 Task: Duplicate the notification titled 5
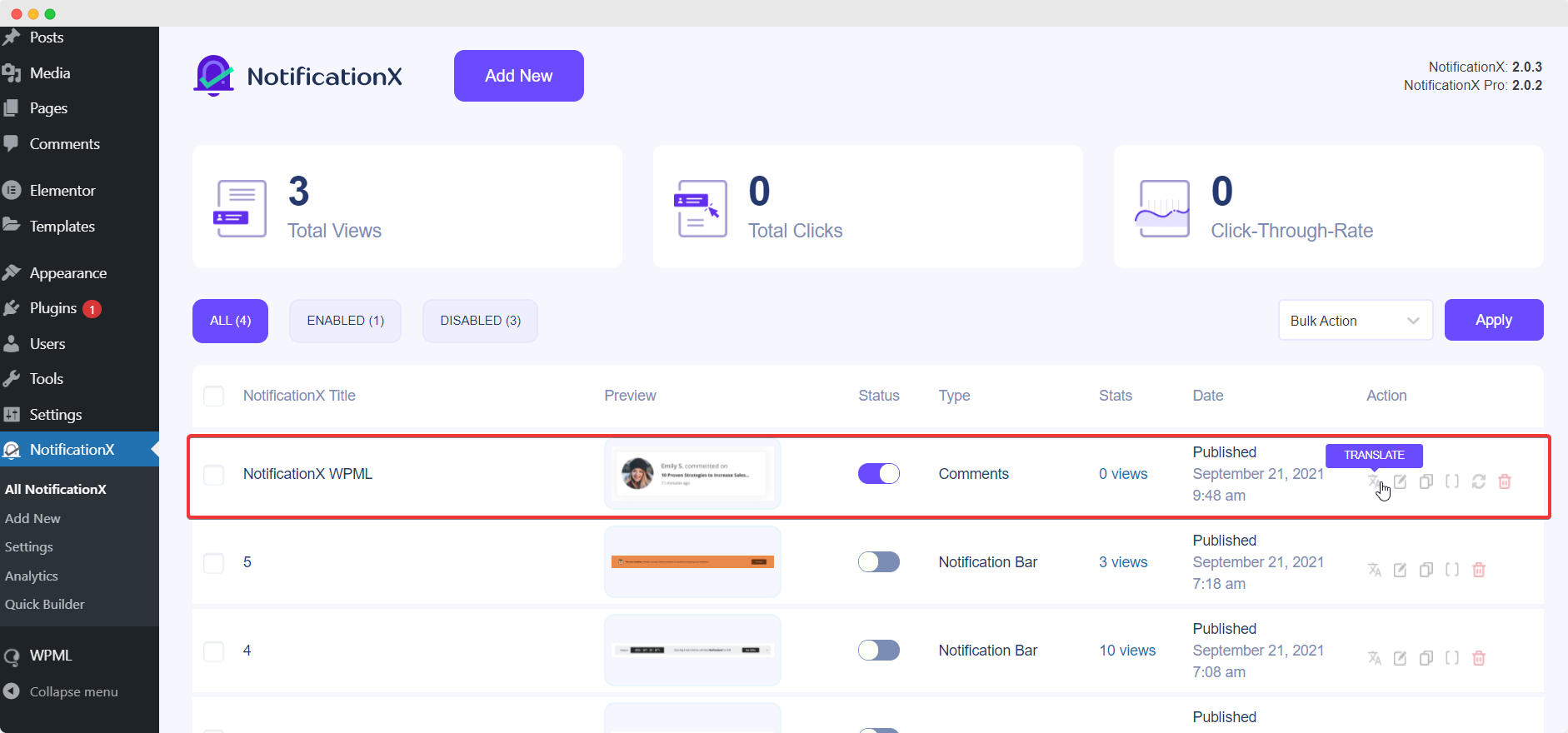click(x=1426, y=570)
